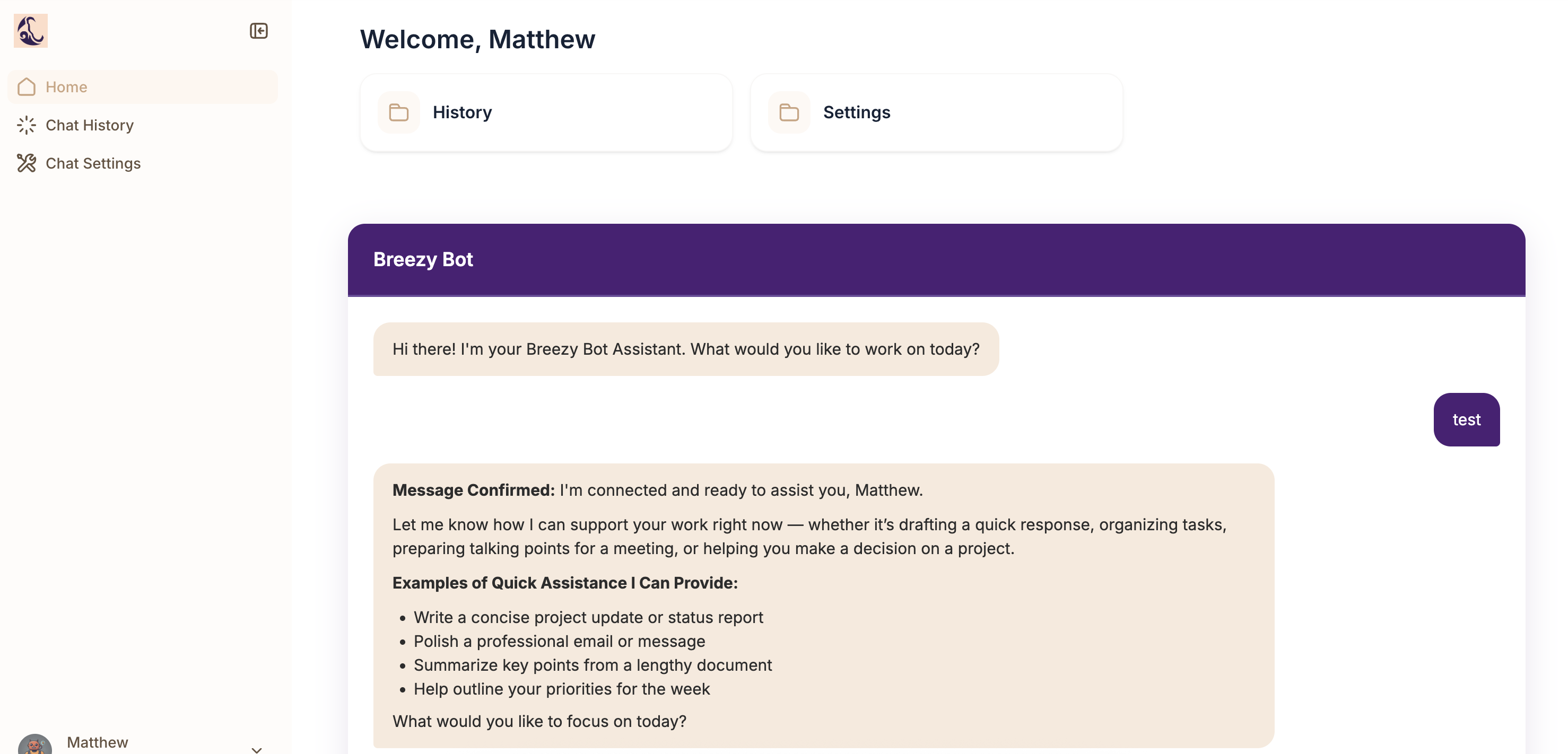
Task: Click the Chat History sparkle icon
Action: [27, 125]
